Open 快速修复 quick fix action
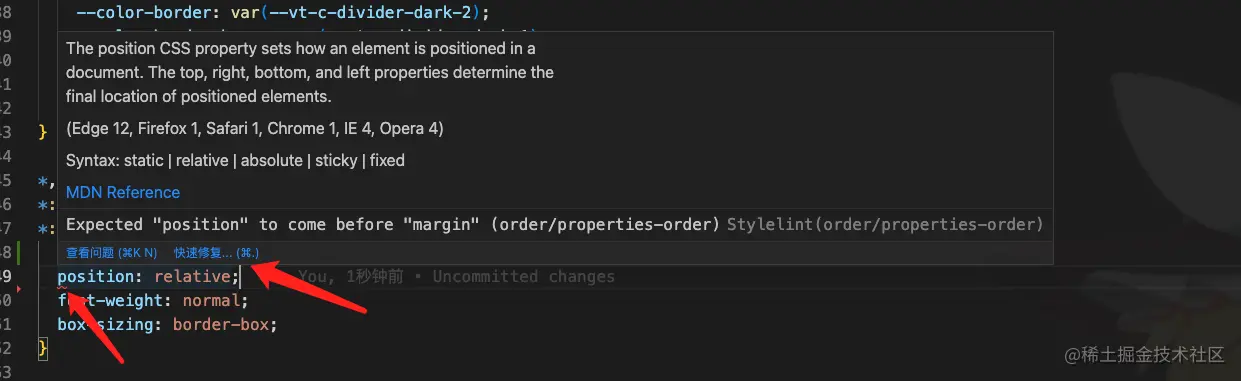The image size is (1241, 381). (x=216, y=253)
